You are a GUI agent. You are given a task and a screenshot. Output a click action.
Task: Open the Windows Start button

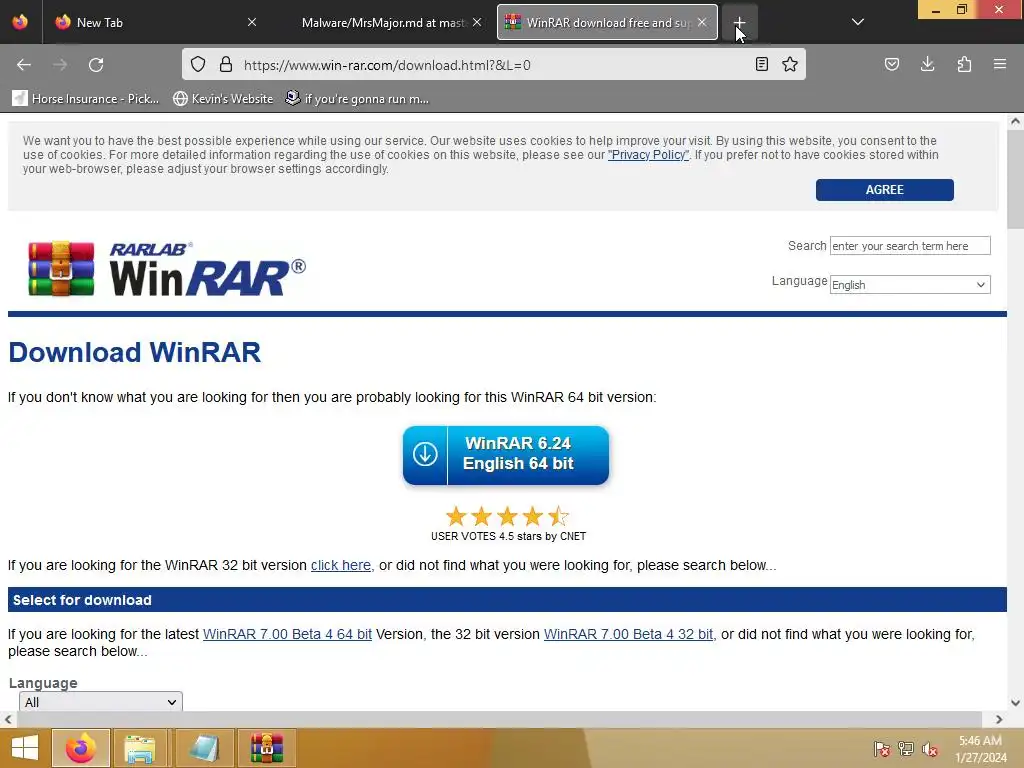25,748
